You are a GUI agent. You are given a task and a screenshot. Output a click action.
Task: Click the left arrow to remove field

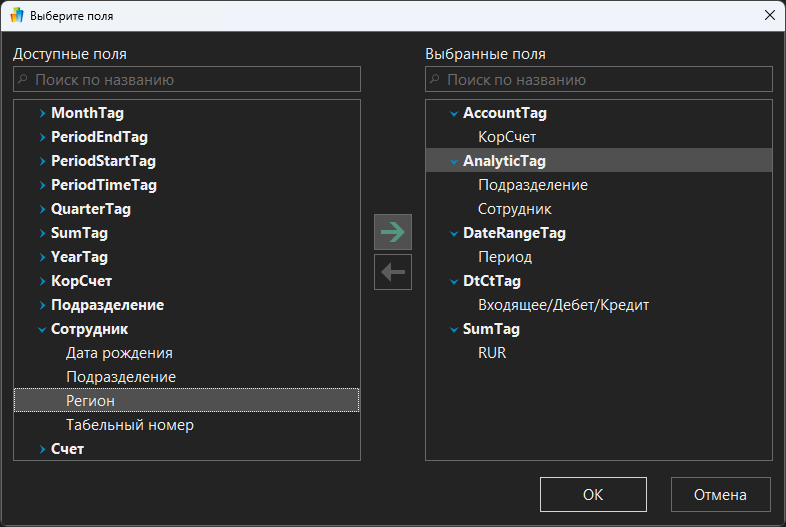393,271
